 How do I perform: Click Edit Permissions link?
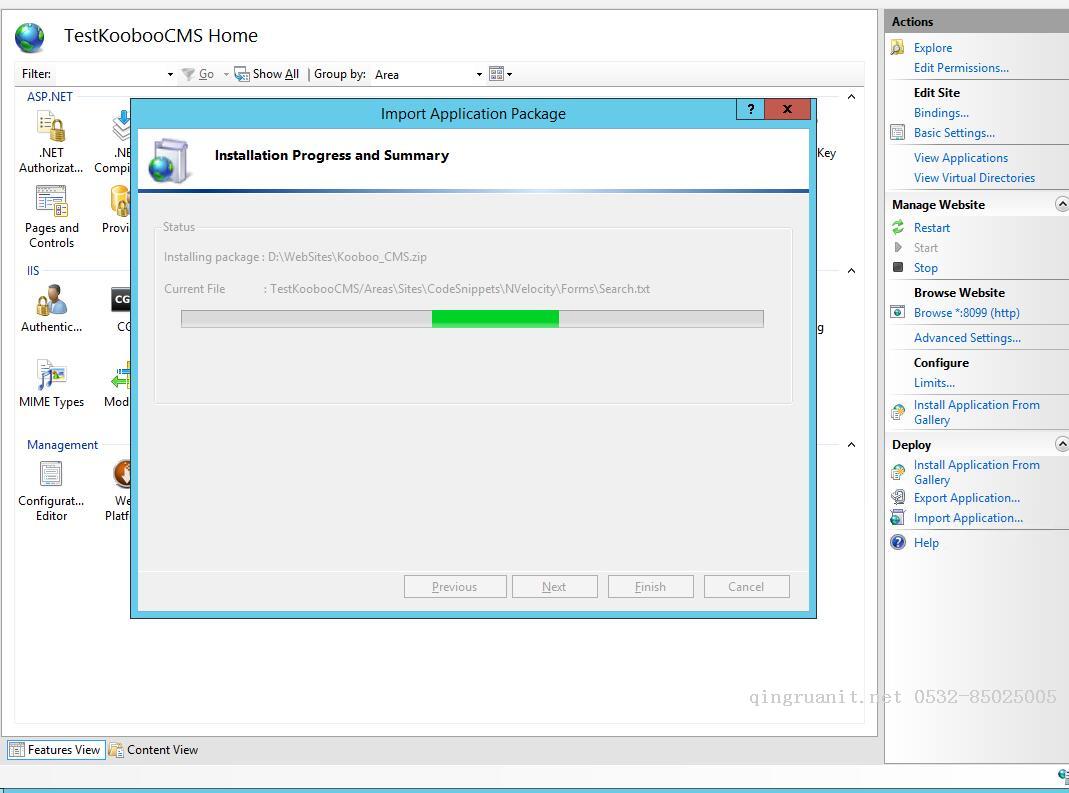tap(961, 68)
